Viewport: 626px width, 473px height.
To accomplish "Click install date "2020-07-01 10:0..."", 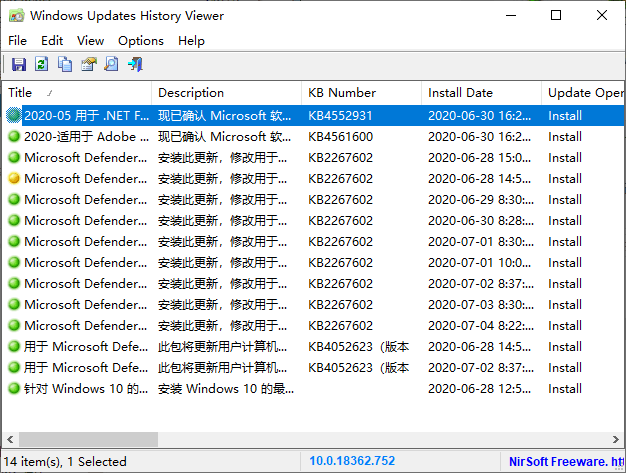I will point(479,263).
